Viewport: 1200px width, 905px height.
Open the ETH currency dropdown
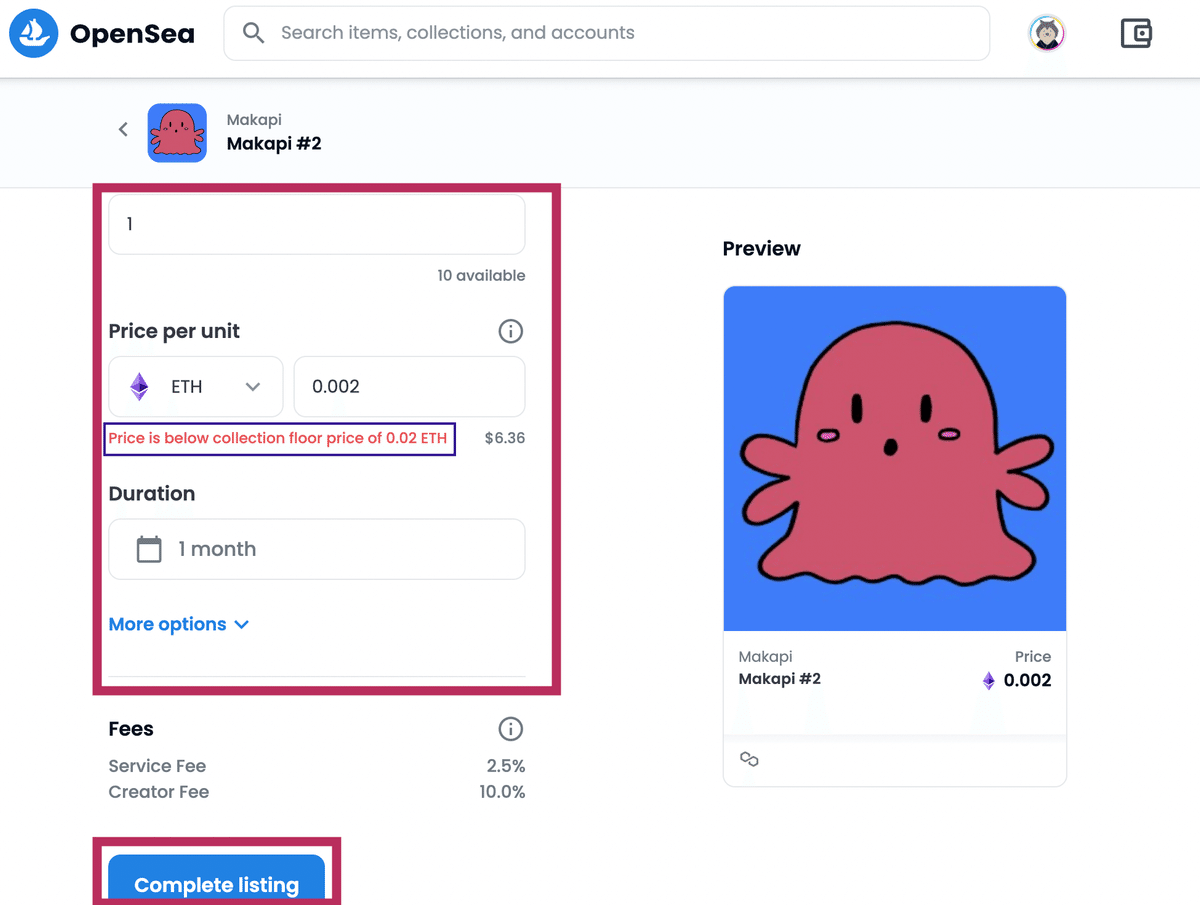point(196,387)
